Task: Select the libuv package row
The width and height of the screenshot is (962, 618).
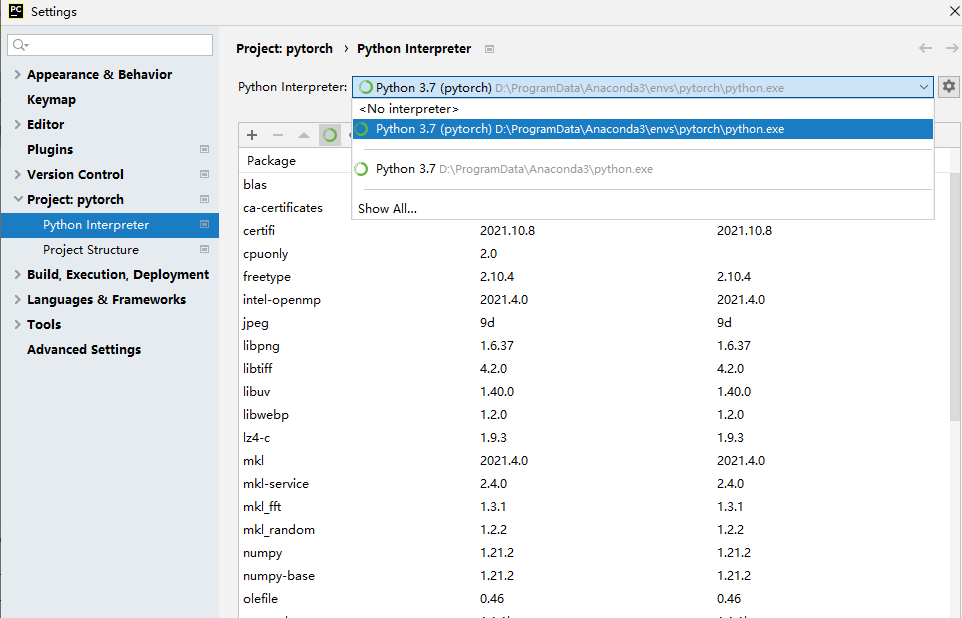Action: point(594,392)
